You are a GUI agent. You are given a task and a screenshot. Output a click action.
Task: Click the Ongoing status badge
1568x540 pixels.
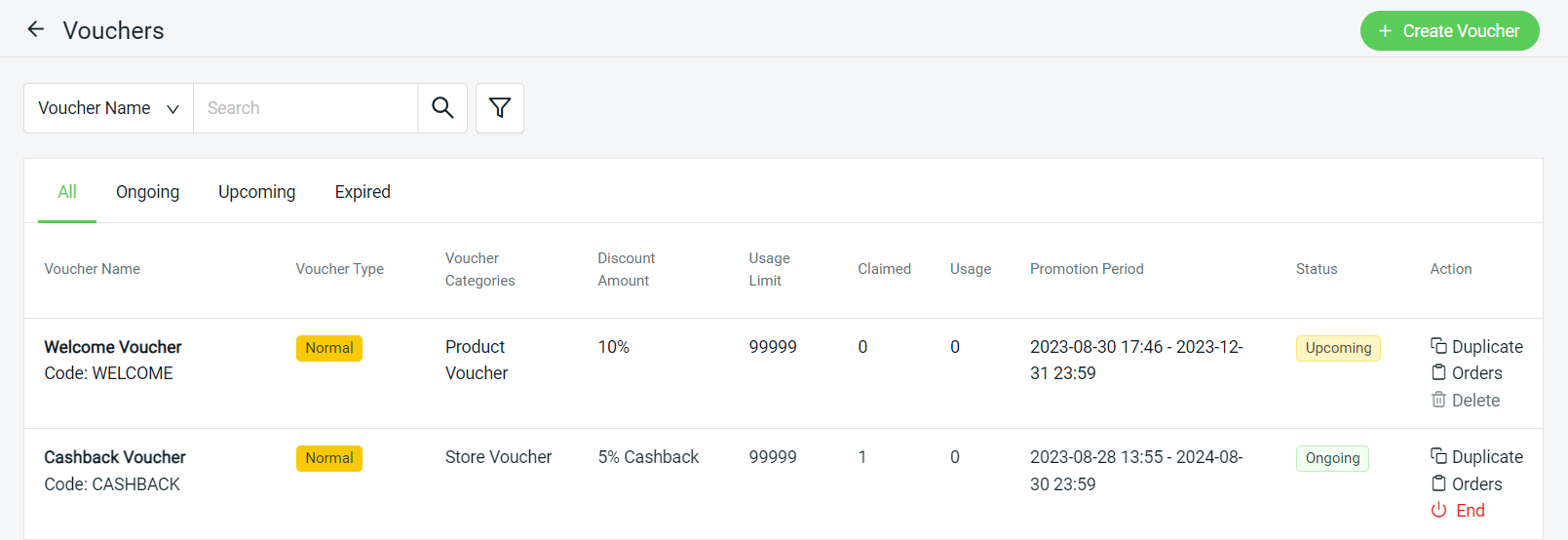[1332, 458]
